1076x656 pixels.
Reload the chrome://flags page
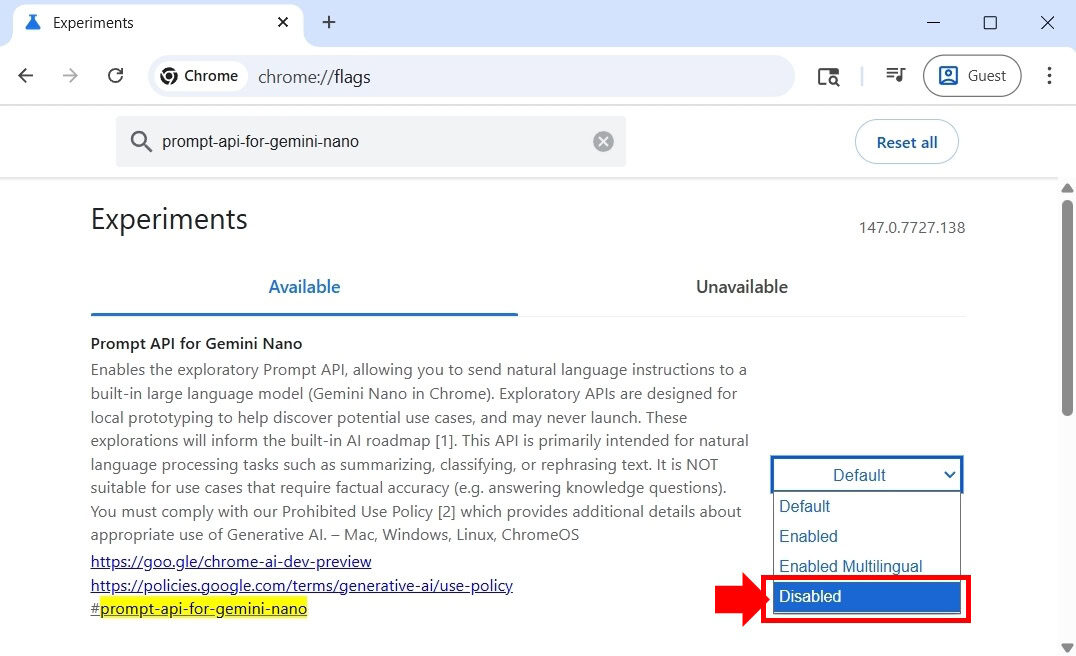point(115,75)
